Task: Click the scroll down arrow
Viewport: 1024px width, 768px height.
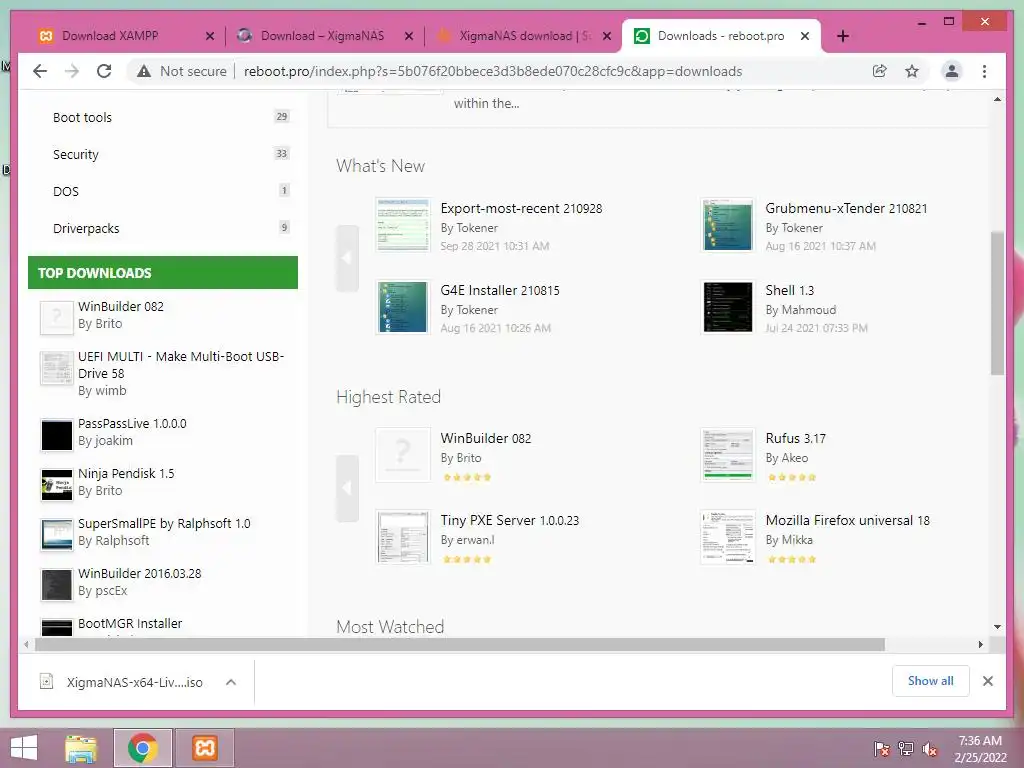Action: pyautogui.click(x=997, y=627)
